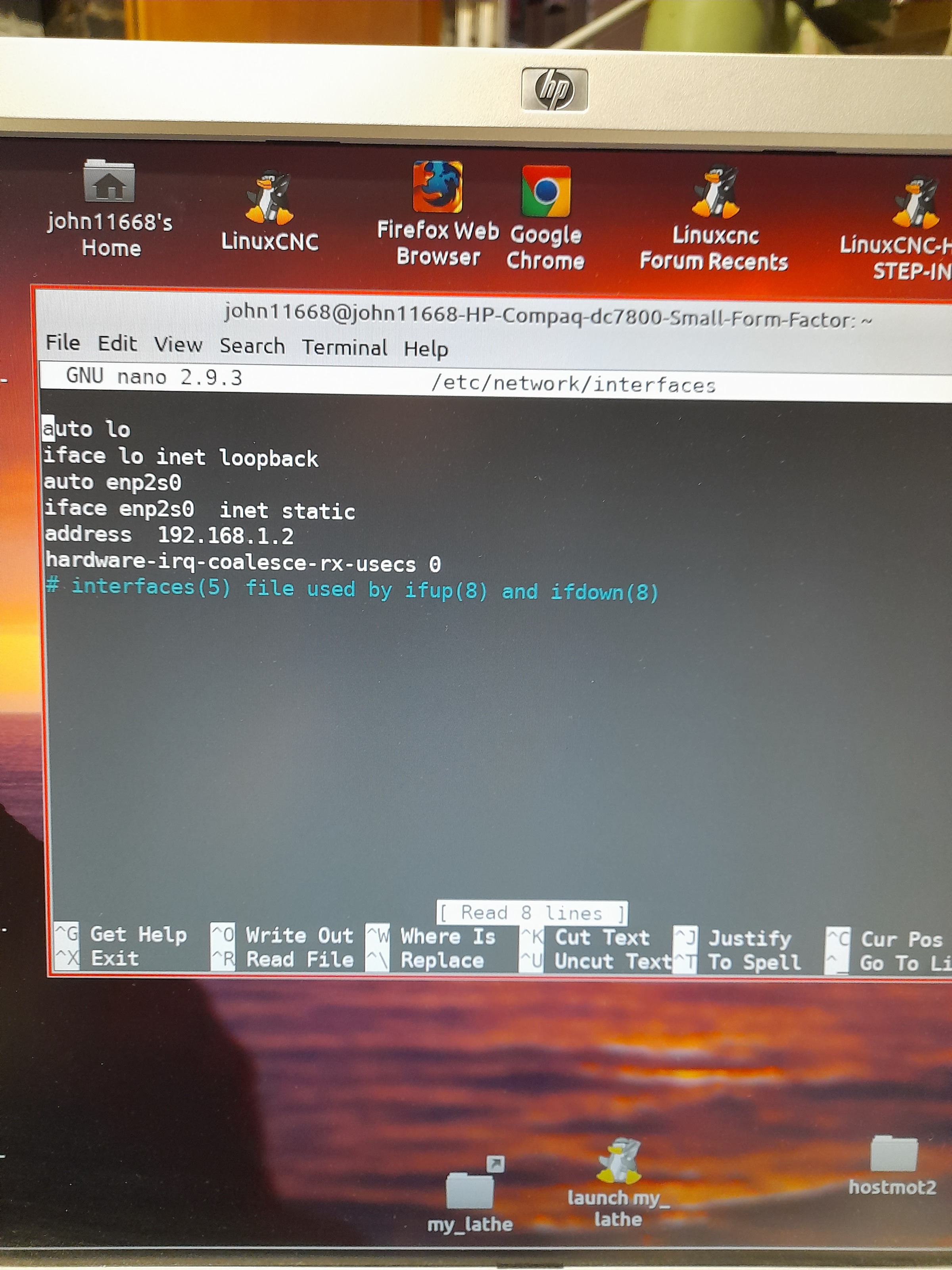Click the 'auto lo' line in nano
The height and width of the screenshot is (1270, 952).
click(x=87, y=429)
